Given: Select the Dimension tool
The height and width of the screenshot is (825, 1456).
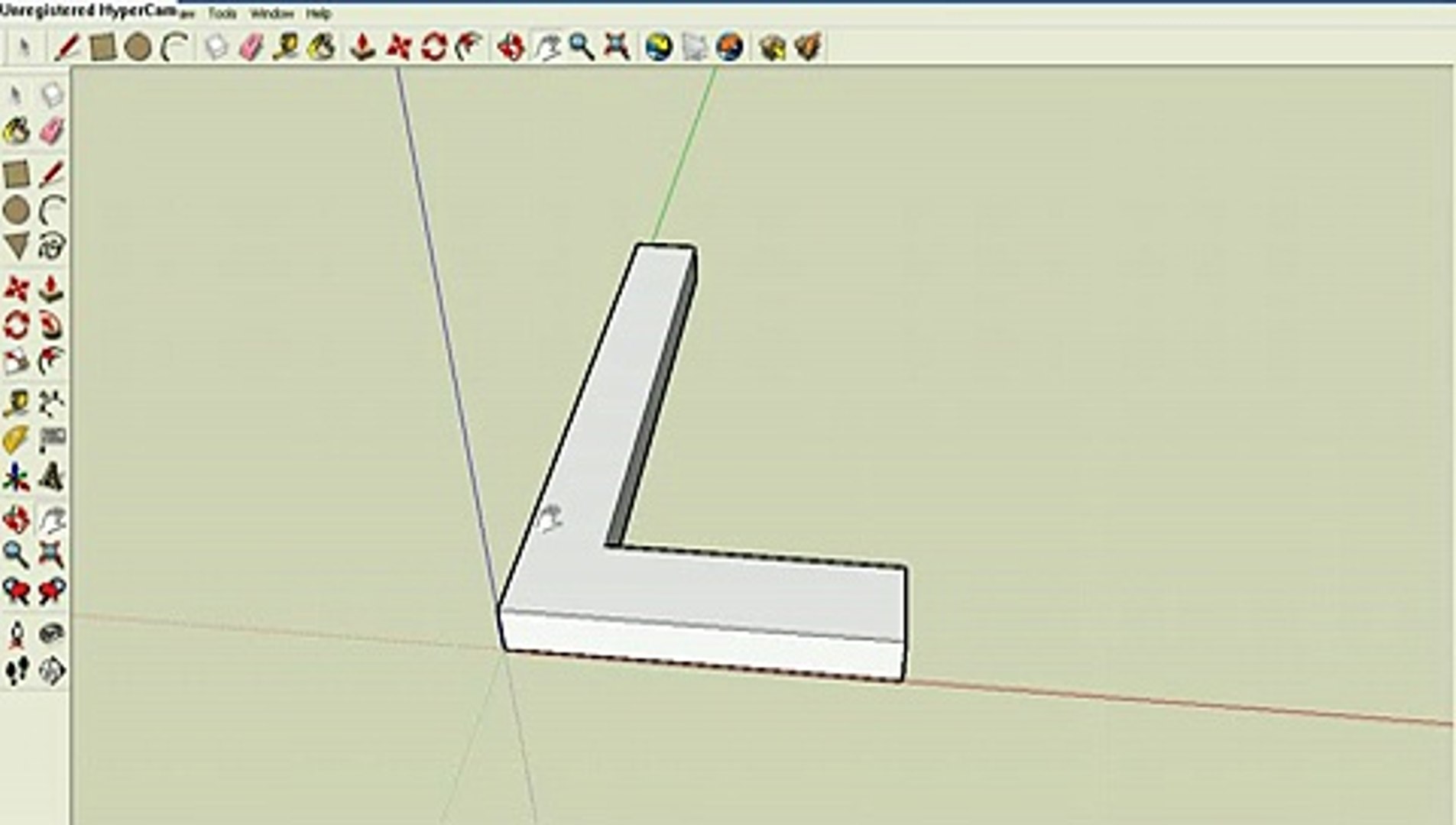Looking at the screenshot, I should tap(51, 404).
